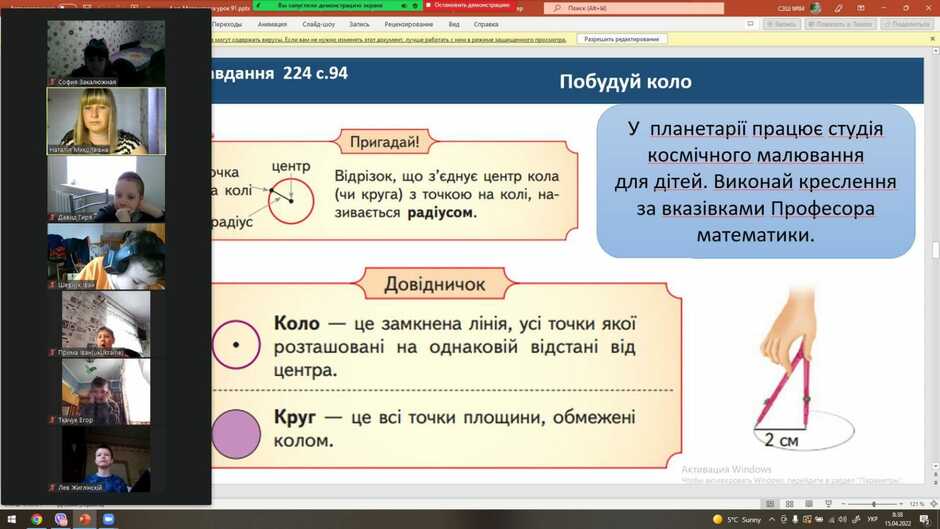Viewport: 940px width, 529px height.
Task: Switch to reading view icon
Action: pyautogui.click(x=809, y=504)
